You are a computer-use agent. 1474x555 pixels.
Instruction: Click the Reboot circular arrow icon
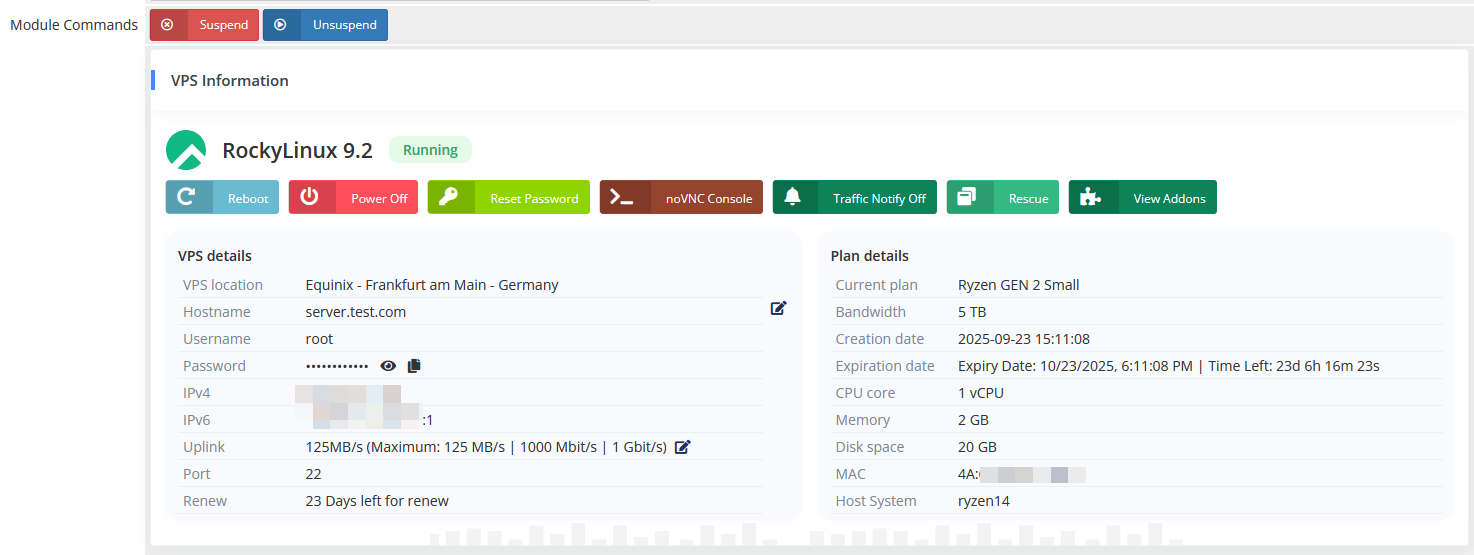point(187,197)
